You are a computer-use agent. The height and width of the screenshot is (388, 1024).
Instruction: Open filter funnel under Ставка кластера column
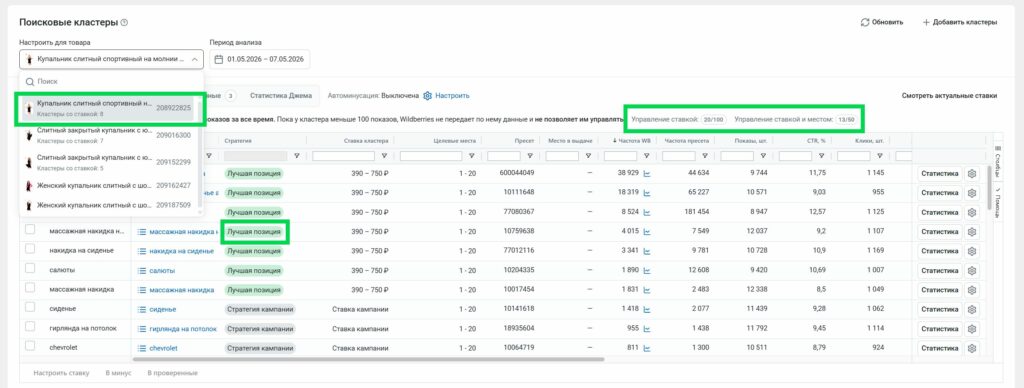pyautogui.click(x=384, y=156)
